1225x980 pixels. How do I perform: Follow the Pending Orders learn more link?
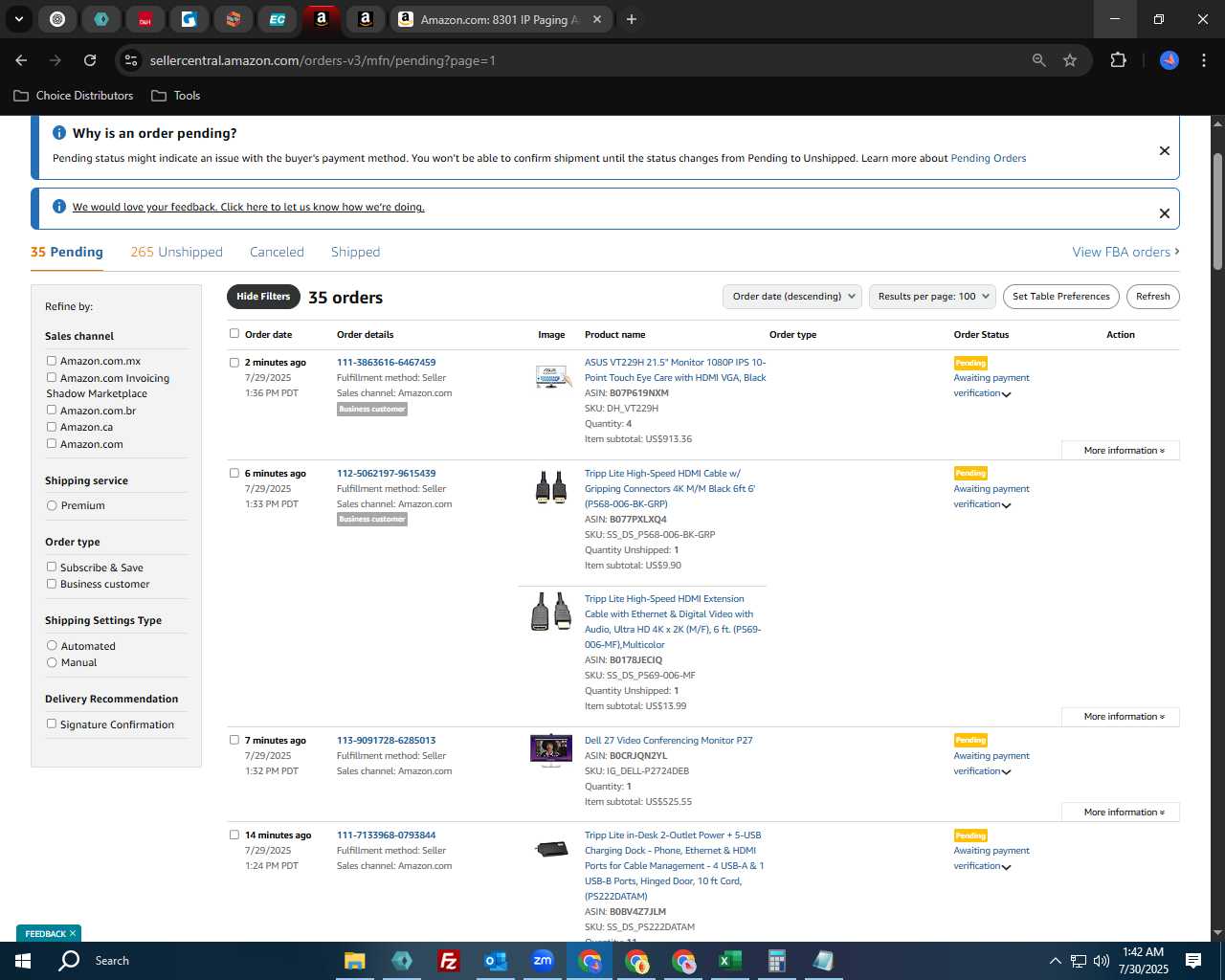pyautogui.click(x=988, y=159)
